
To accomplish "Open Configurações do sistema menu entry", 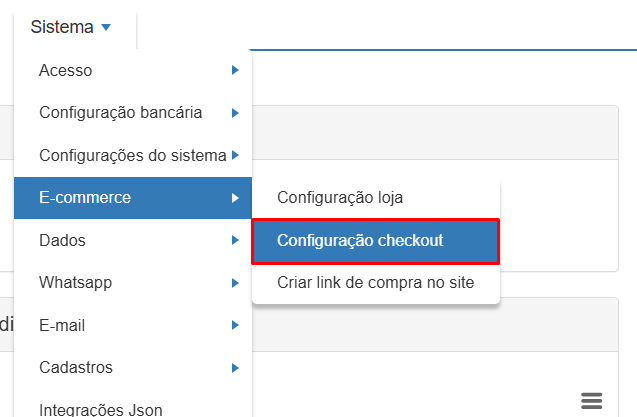I will click(132, 155).
